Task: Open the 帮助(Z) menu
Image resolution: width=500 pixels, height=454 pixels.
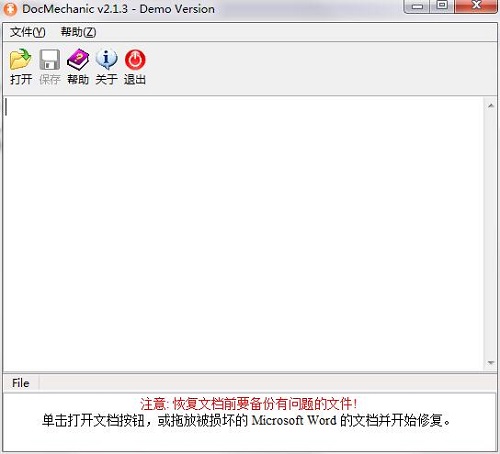Action: coord(78,32)
